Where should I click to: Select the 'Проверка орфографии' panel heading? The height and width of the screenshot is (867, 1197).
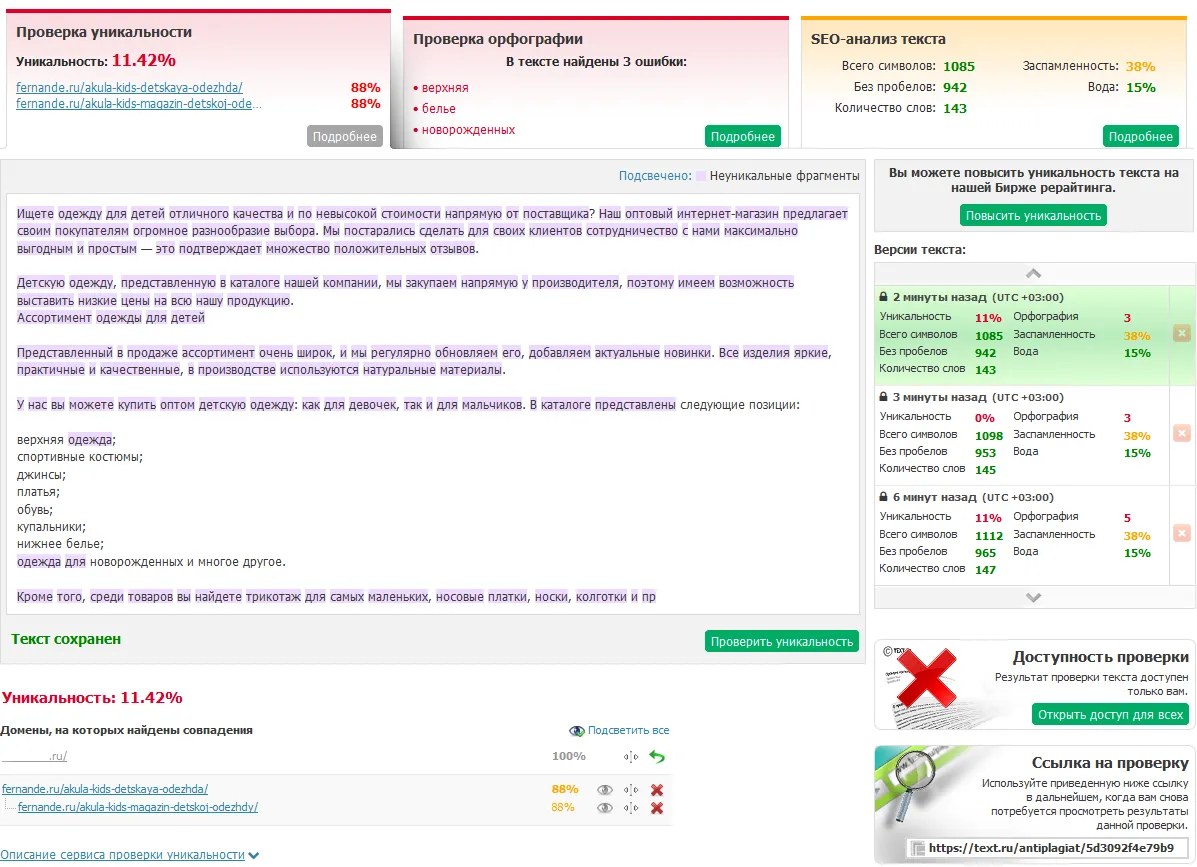[498, 39]
